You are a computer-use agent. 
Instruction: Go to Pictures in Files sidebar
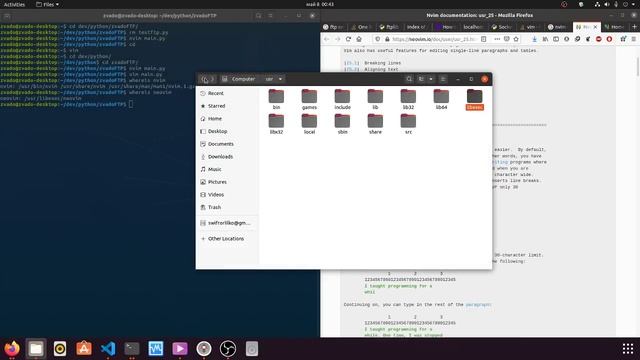tap(227, 182)
